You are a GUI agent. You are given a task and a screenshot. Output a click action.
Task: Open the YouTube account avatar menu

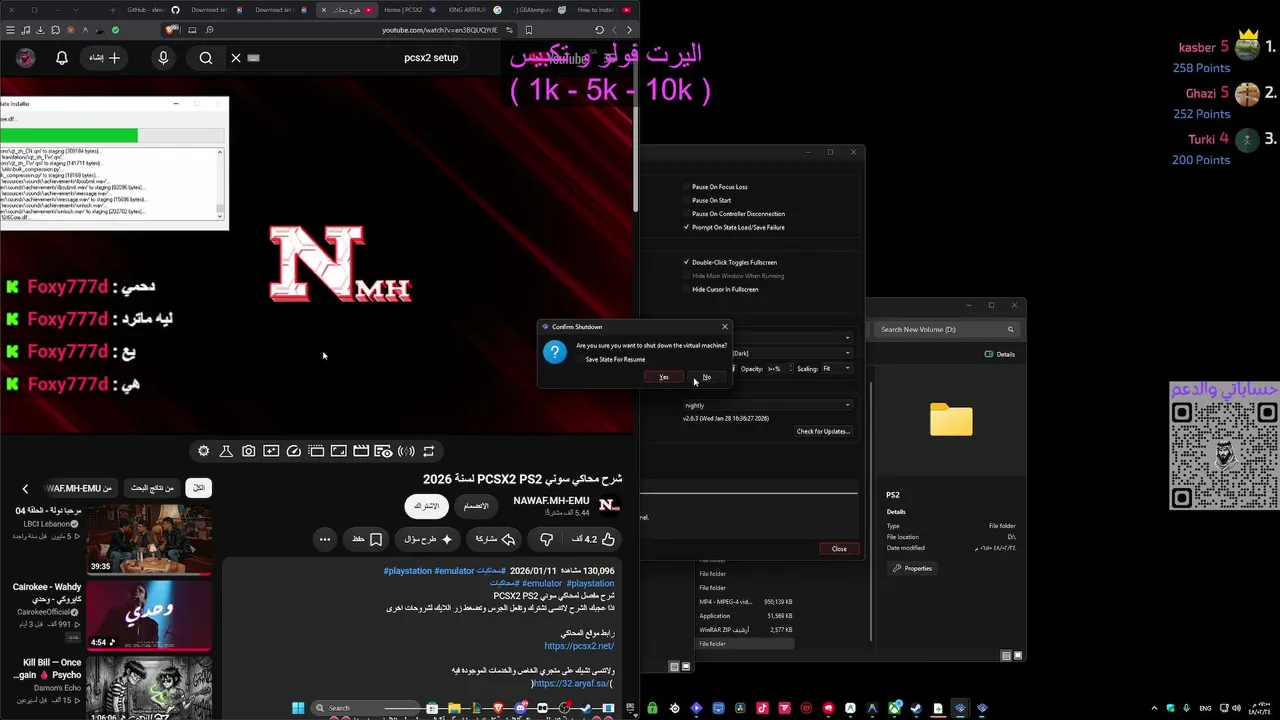(26, 58)
